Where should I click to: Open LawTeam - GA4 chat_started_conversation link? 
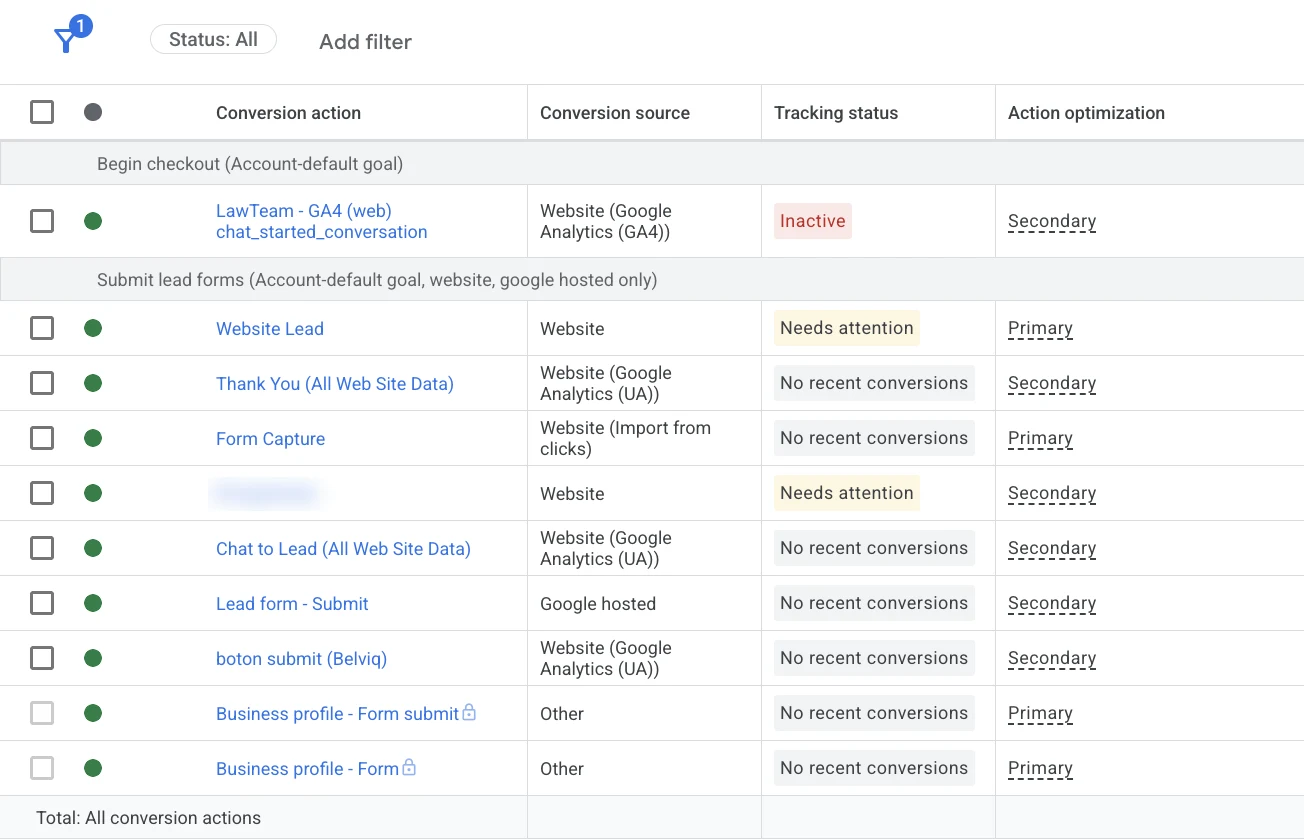[x=321, y=221]
